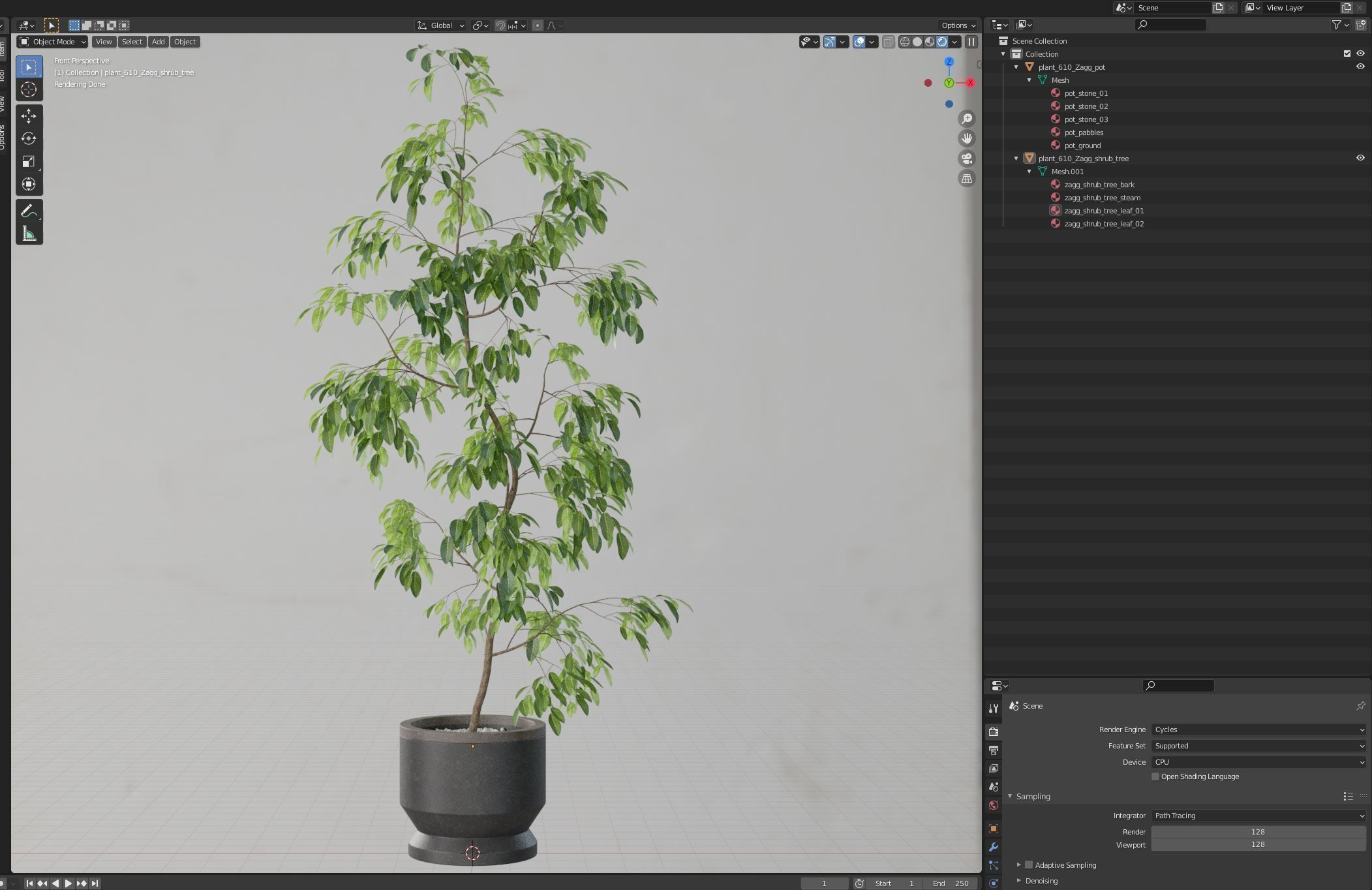Hide plant_610_Zagg_pot with eye icon
This screenshot has width=1372, height=890.
point(1360,67)
